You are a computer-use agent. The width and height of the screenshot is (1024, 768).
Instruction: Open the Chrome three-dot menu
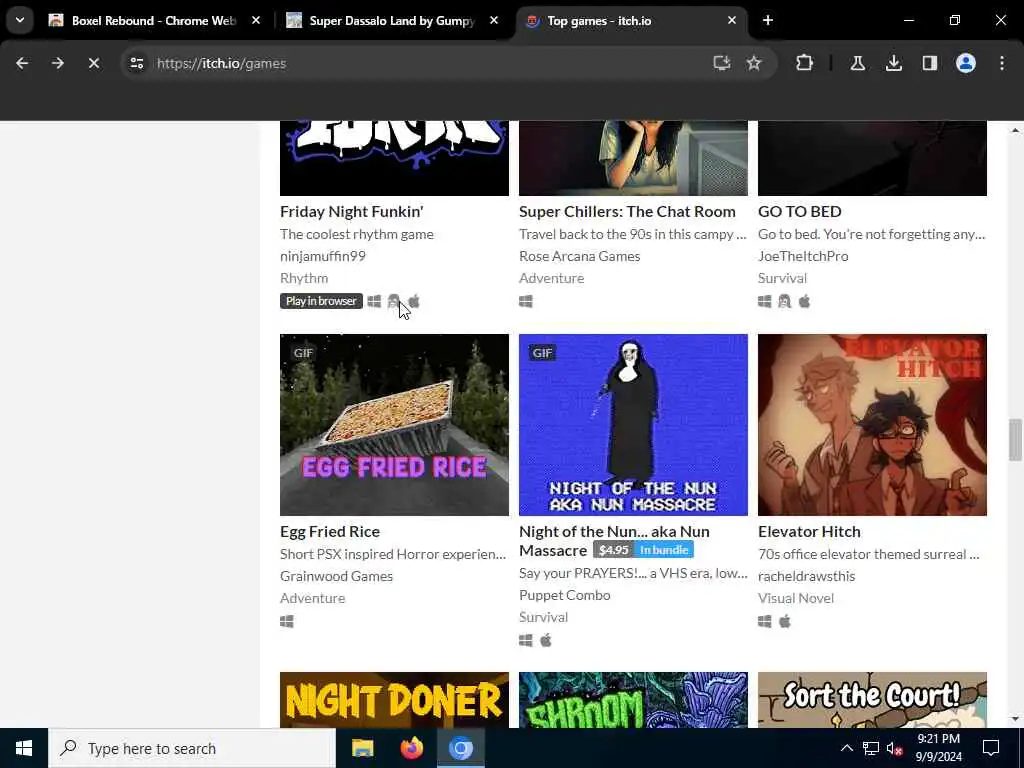pyautogui.click(x=1002, y=63)
